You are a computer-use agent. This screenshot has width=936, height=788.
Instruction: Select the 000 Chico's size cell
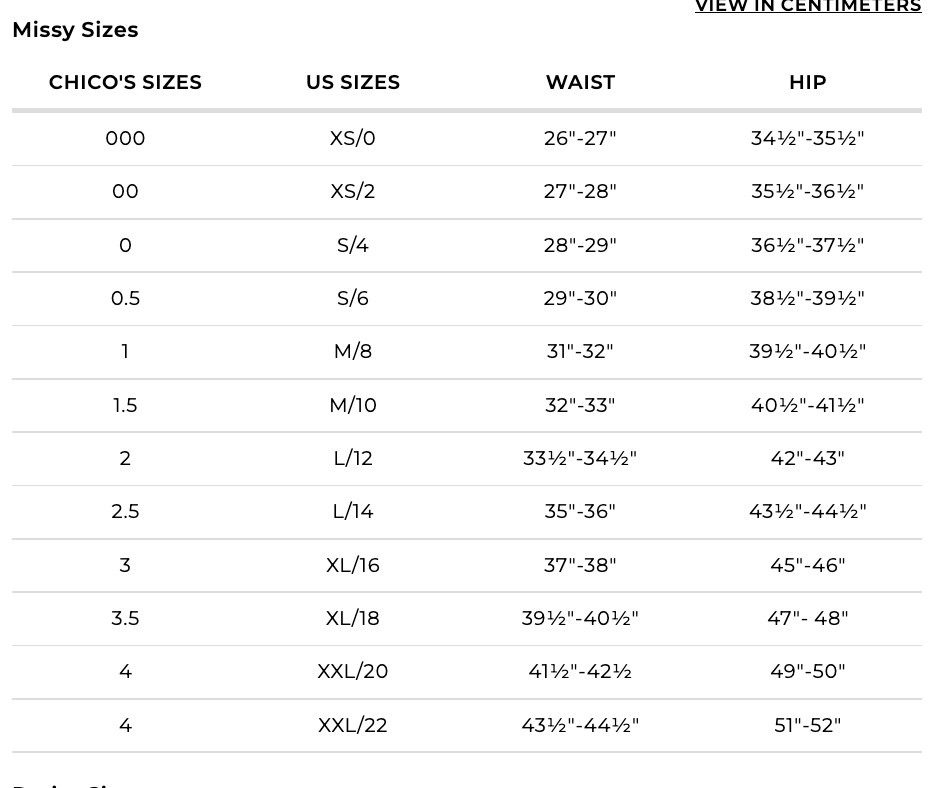click(x=125, y=138)
